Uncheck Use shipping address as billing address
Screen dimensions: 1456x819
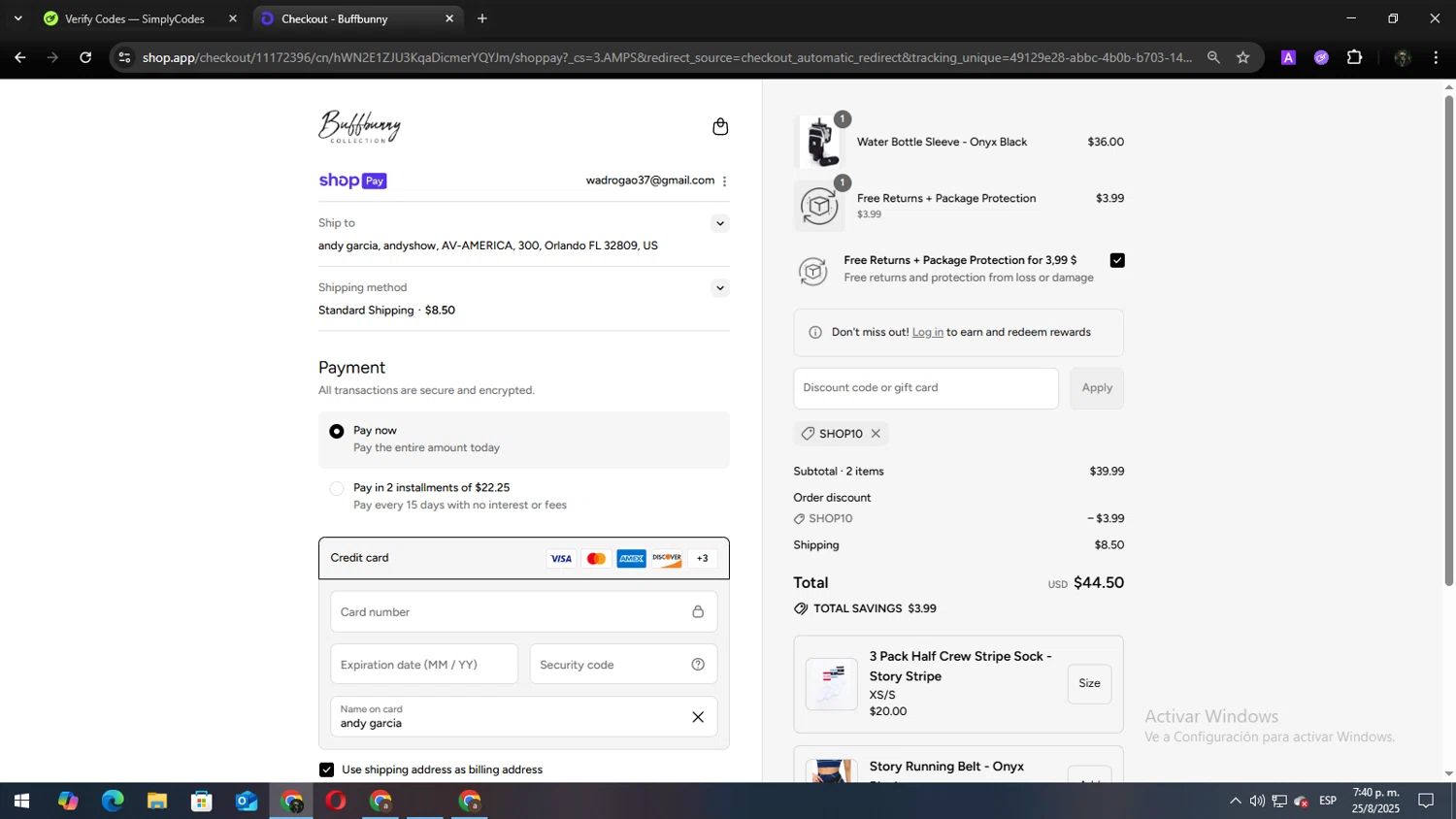coord(327,770)
